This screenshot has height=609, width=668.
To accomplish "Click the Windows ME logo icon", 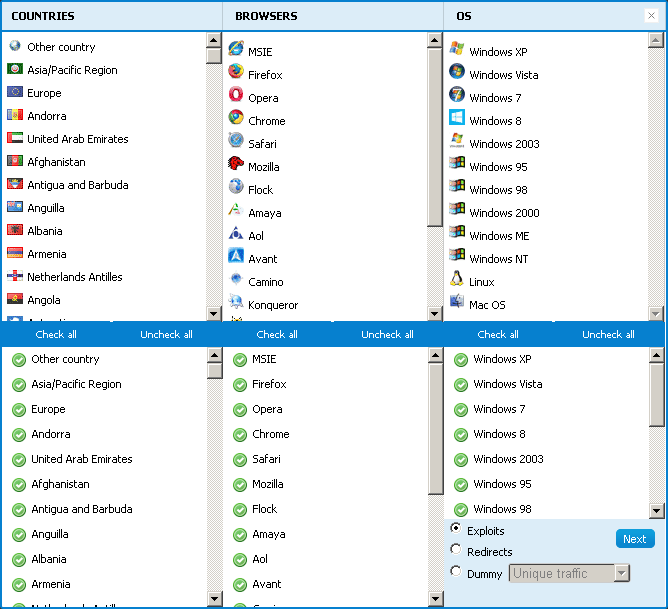I will 457,232.
